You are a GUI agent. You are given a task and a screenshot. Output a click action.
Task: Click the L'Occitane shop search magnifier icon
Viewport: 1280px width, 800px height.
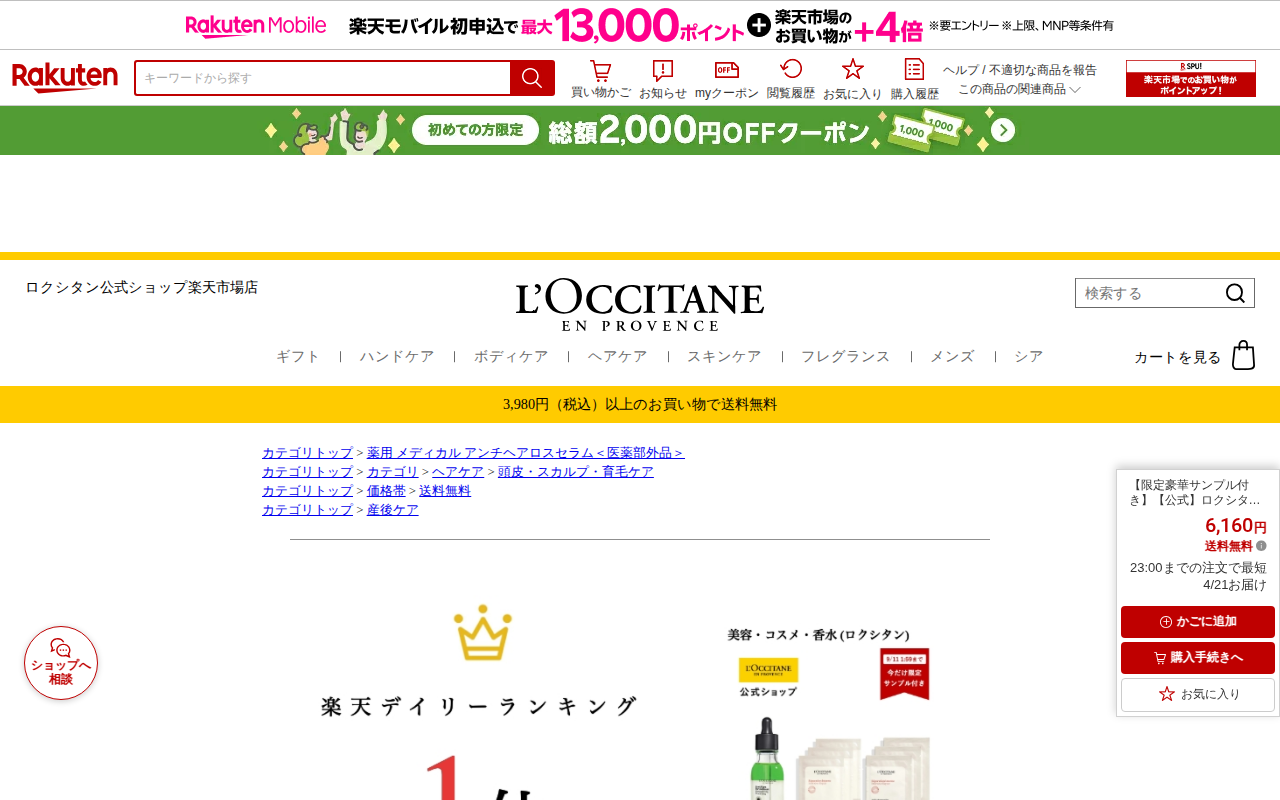1235,293
